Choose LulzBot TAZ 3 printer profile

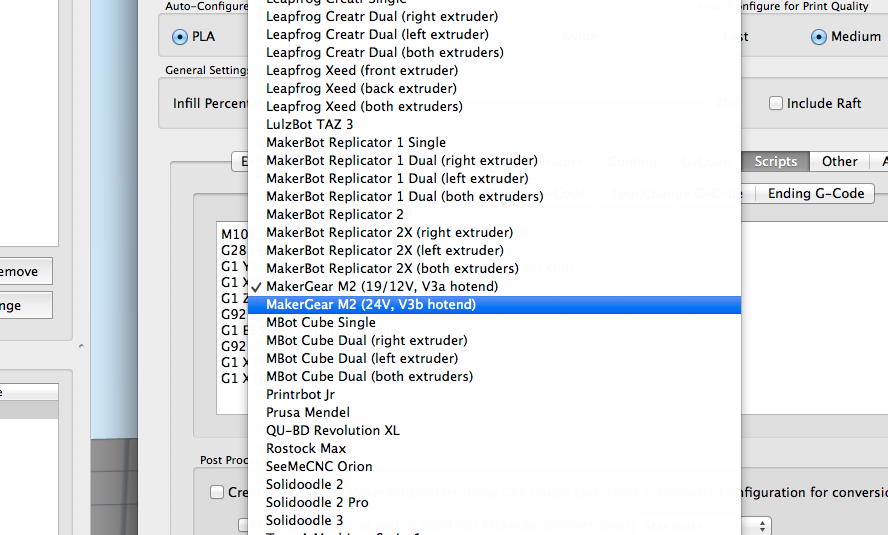(x=309, y=124)
